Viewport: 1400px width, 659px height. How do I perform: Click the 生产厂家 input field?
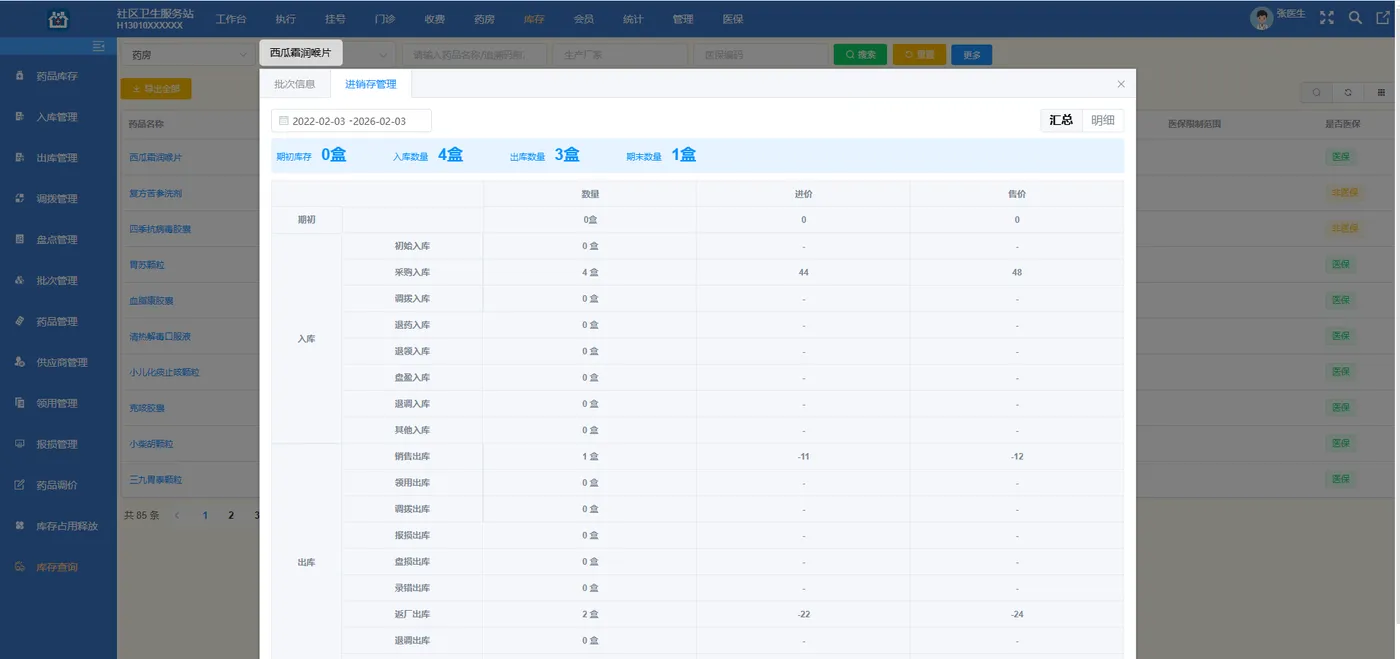(621, 55)
